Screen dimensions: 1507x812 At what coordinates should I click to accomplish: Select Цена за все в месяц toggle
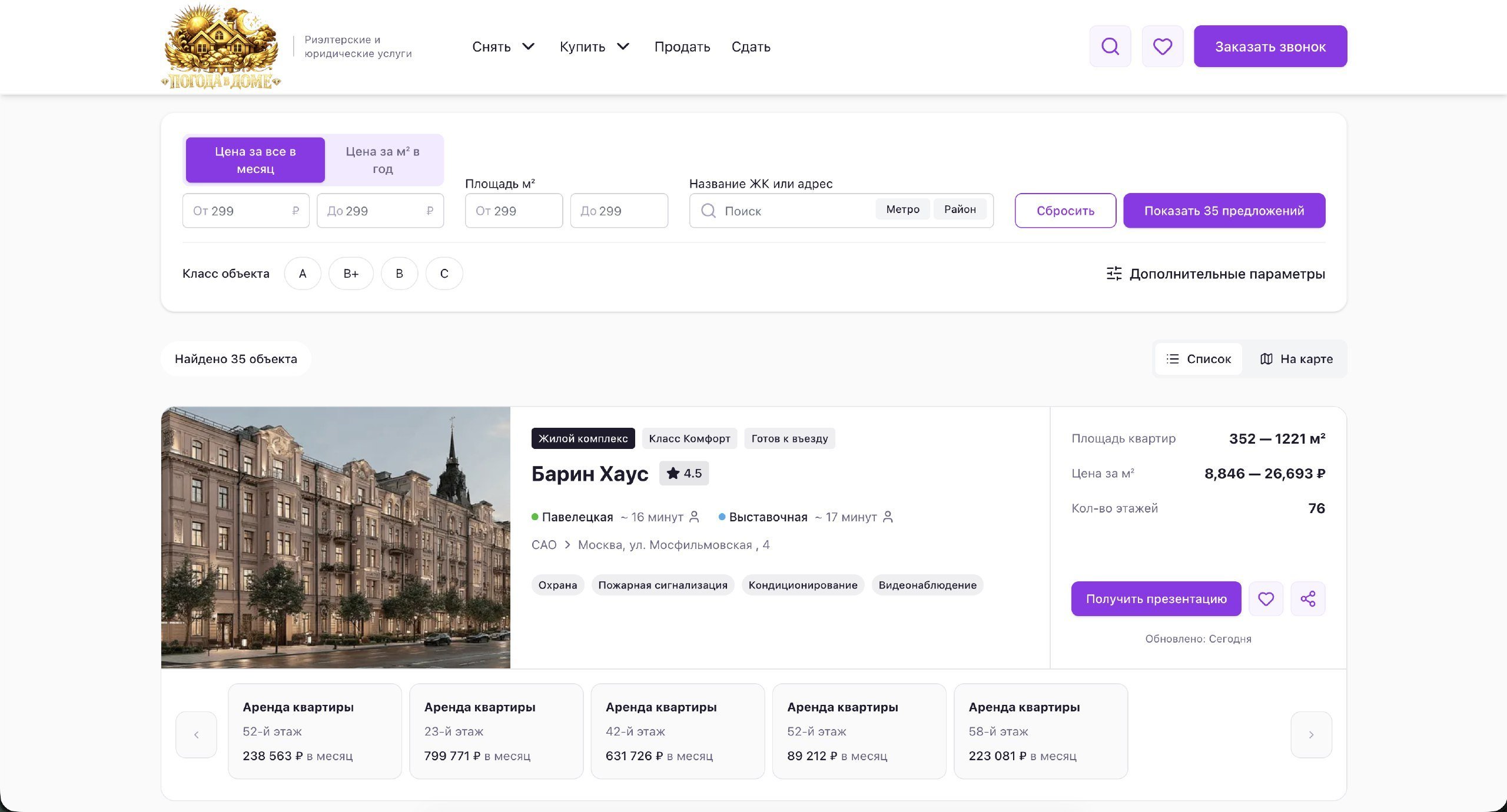click(x=255, y=160)
